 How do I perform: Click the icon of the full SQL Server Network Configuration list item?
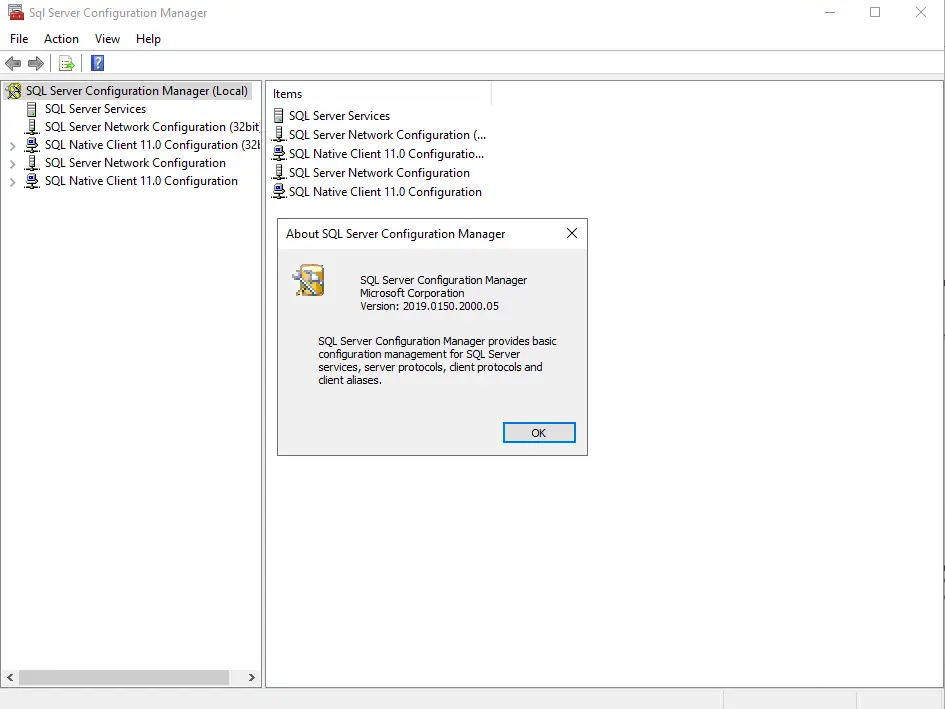[x=278, y=172]
